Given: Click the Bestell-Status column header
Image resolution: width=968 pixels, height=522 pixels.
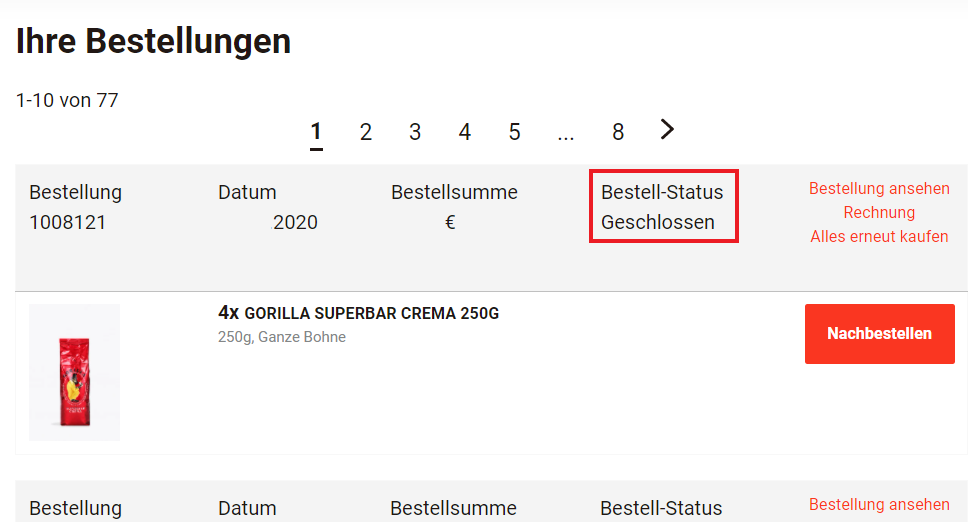Looking at the screenshot, I should 662,192.
